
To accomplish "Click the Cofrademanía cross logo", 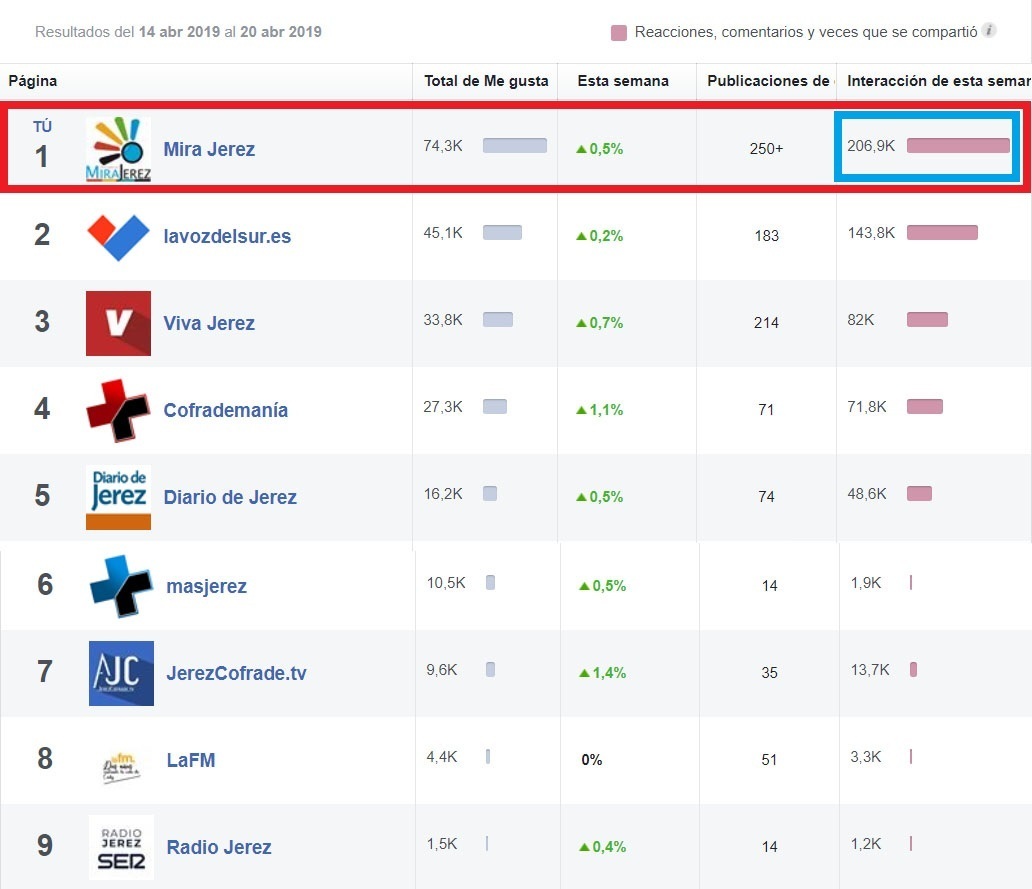I will pos(118,410).
